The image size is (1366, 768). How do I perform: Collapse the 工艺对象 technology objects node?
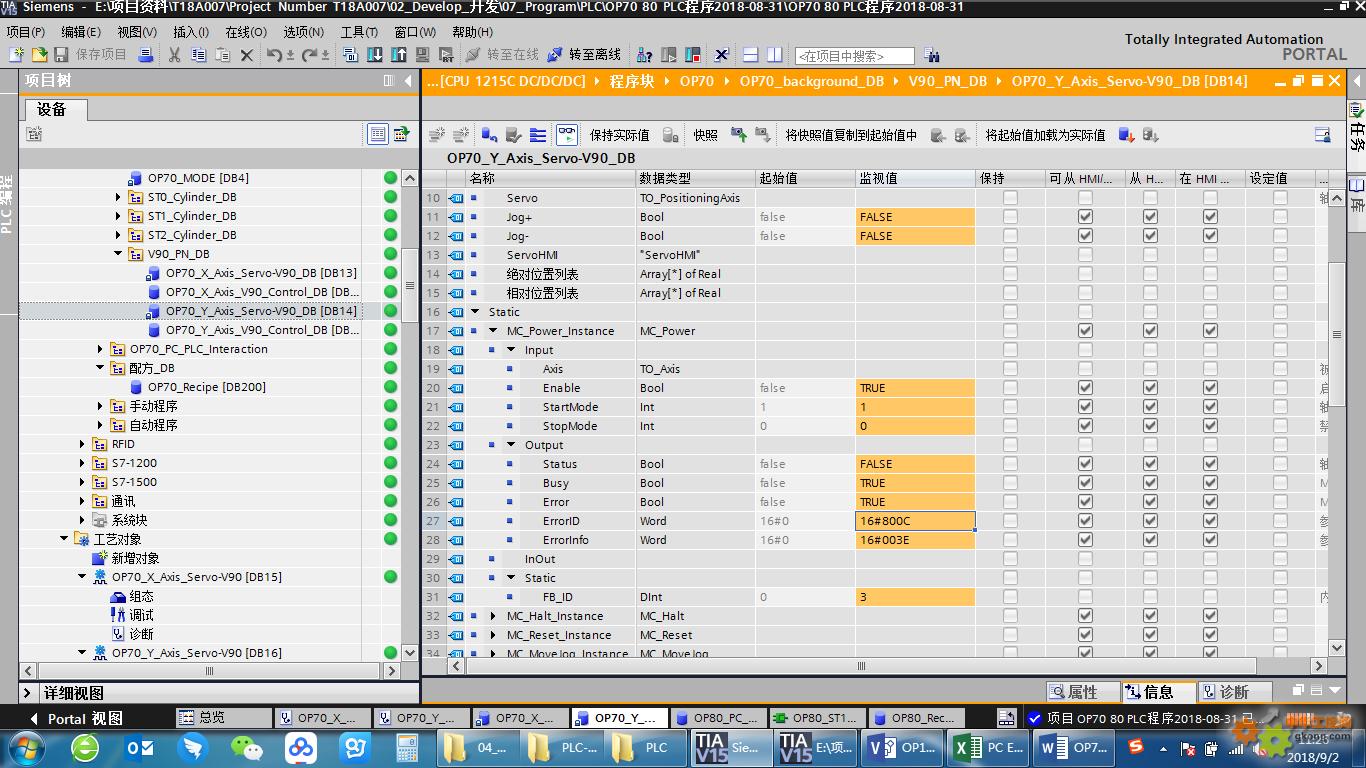click(64, 539)
